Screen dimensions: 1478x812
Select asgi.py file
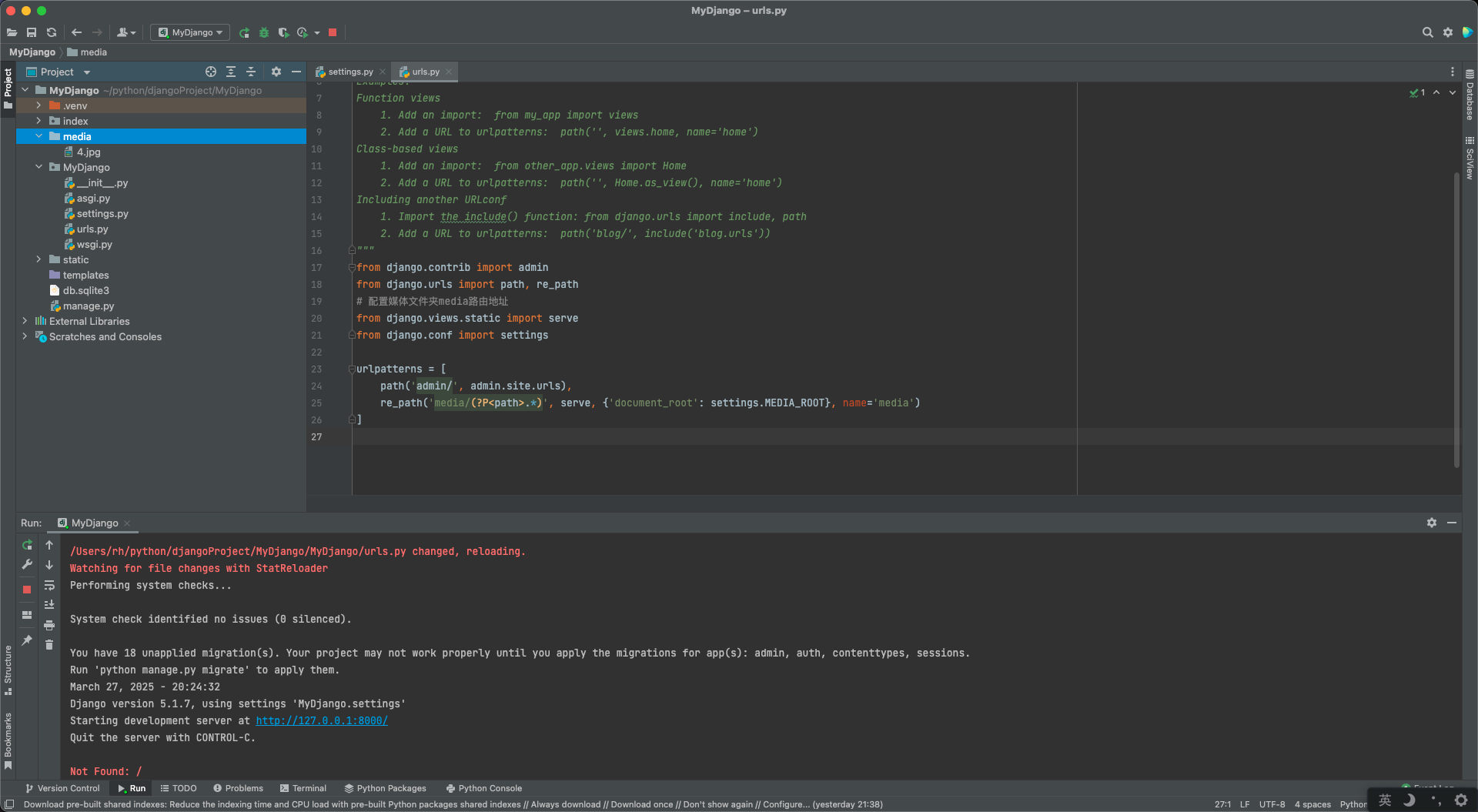[87, 198]
